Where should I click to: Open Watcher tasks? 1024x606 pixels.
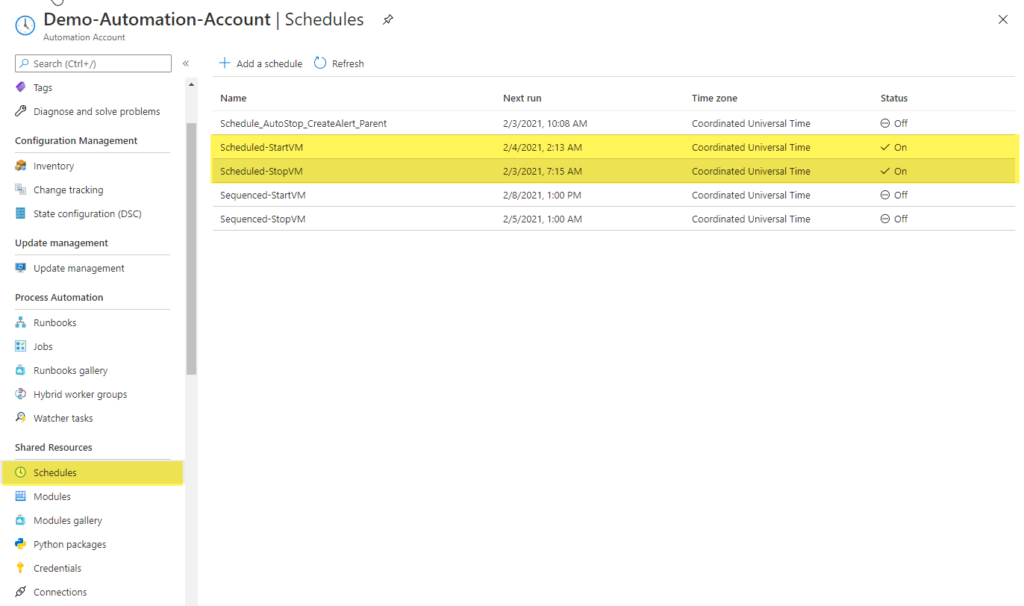[22, 417]
